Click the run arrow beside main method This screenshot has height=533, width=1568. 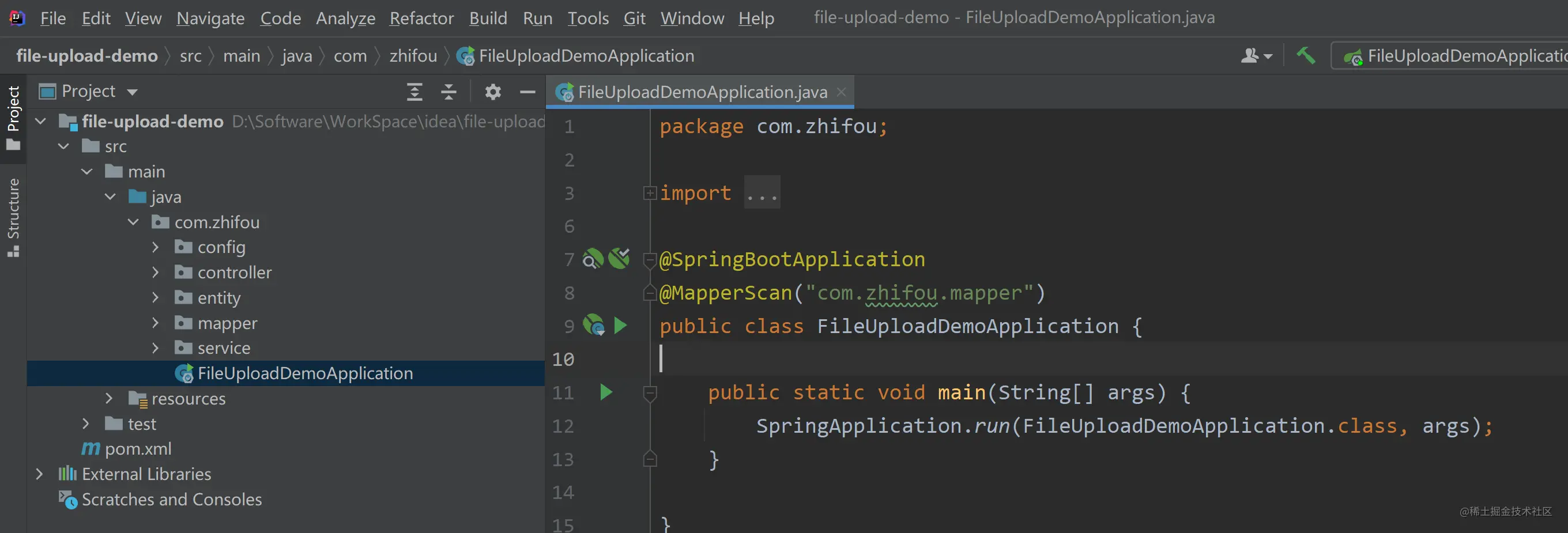[606, 392]
